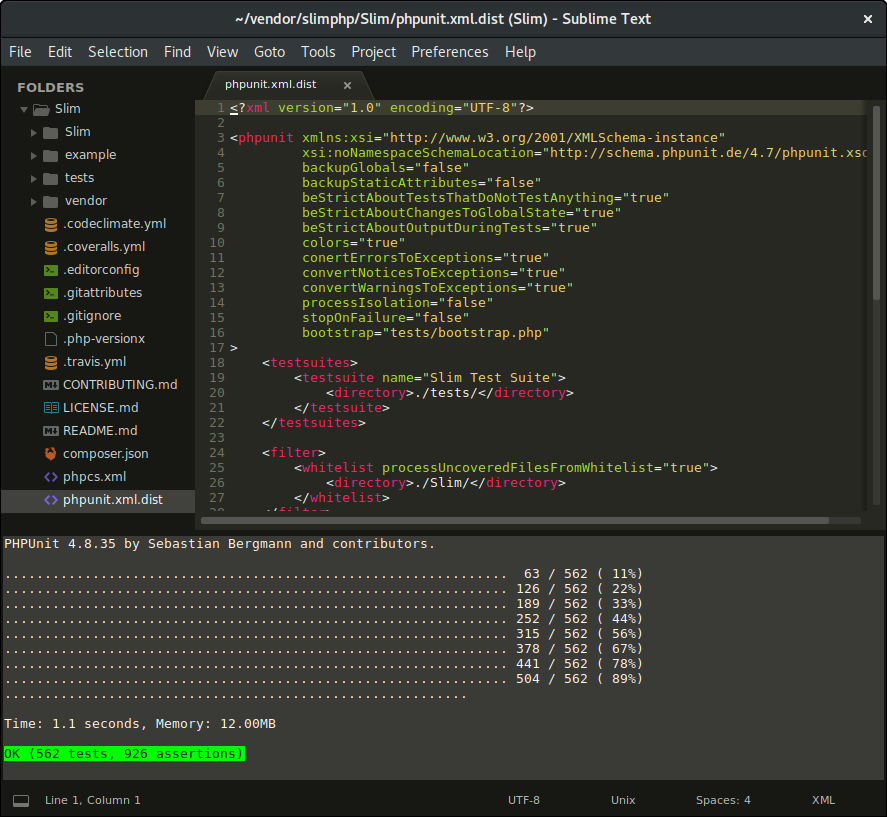Click the .travis.yml file icon
The image size is (887, 817).
coord(51,362)
